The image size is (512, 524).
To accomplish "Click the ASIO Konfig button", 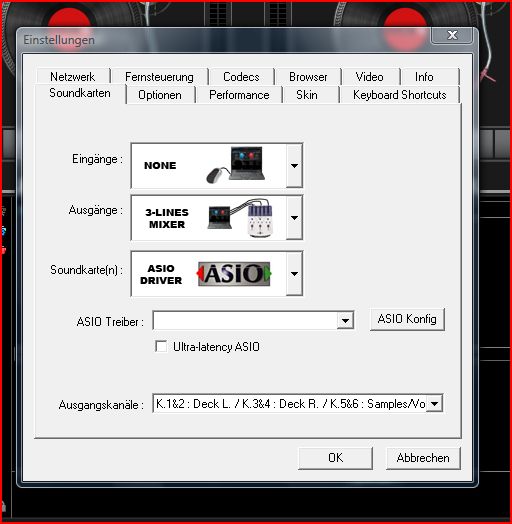I will tap(407, 319).
